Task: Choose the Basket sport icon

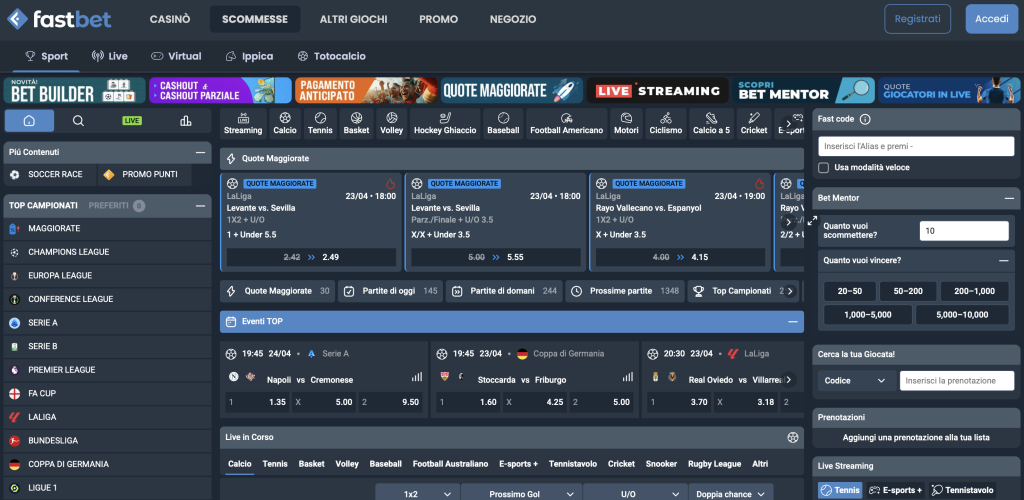Action: 357,124
